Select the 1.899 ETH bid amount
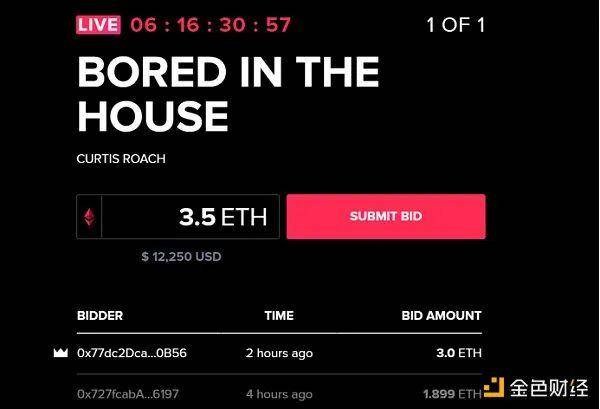 [x=452, y=394]
